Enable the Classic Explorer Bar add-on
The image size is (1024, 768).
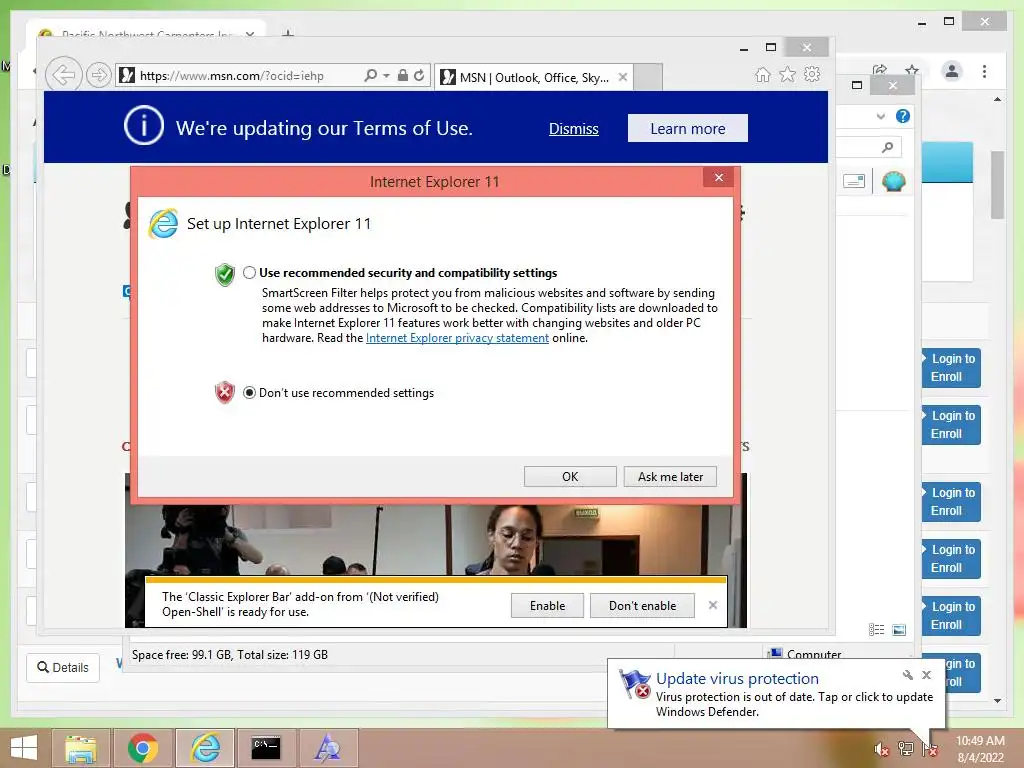547,605
